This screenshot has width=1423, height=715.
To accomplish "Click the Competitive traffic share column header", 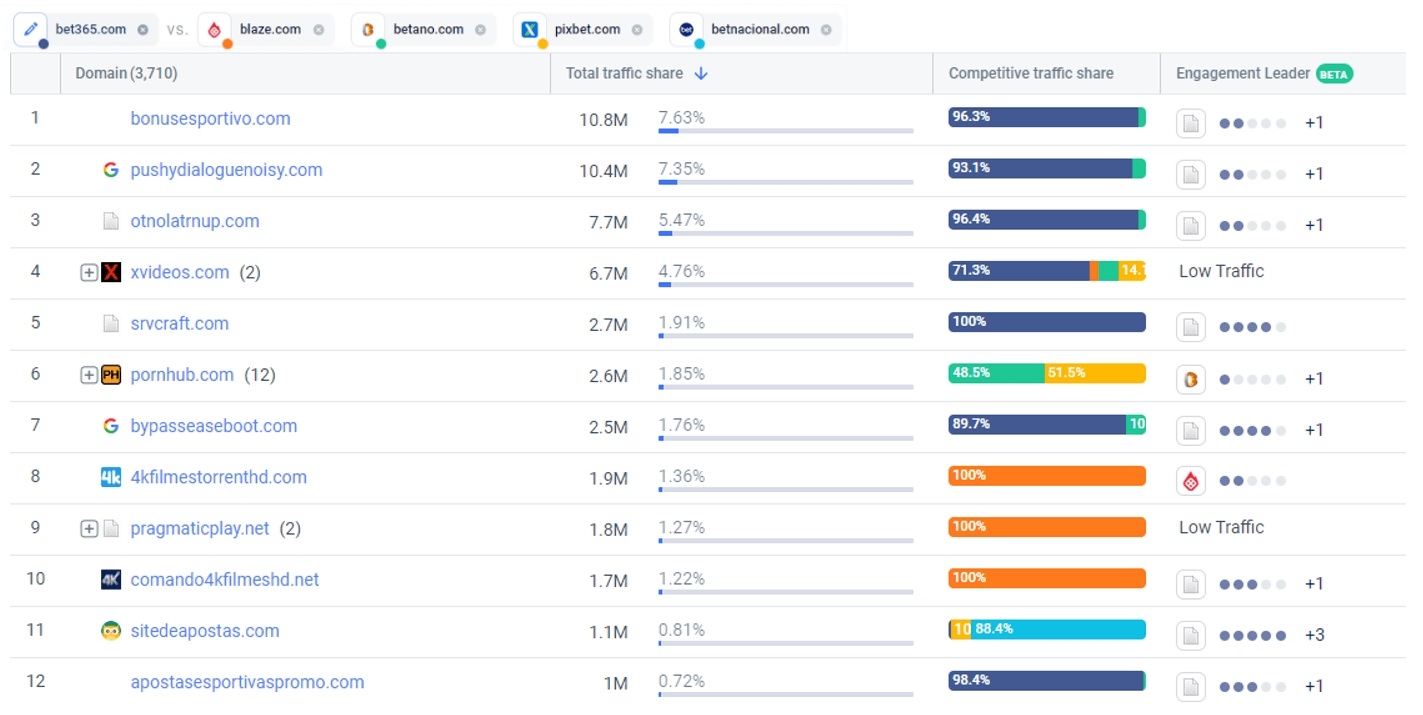I will [1030, 73].
